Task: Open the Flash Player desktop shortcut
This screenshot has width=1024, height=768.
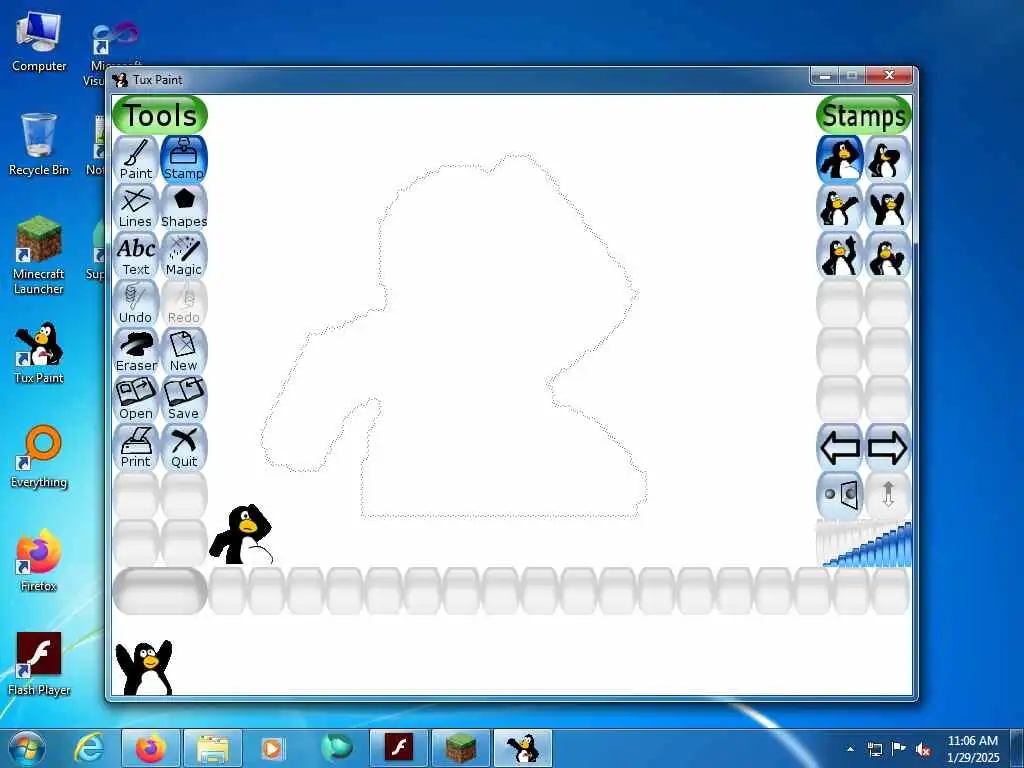Action: pyautogui.click(x=39, y=664)
